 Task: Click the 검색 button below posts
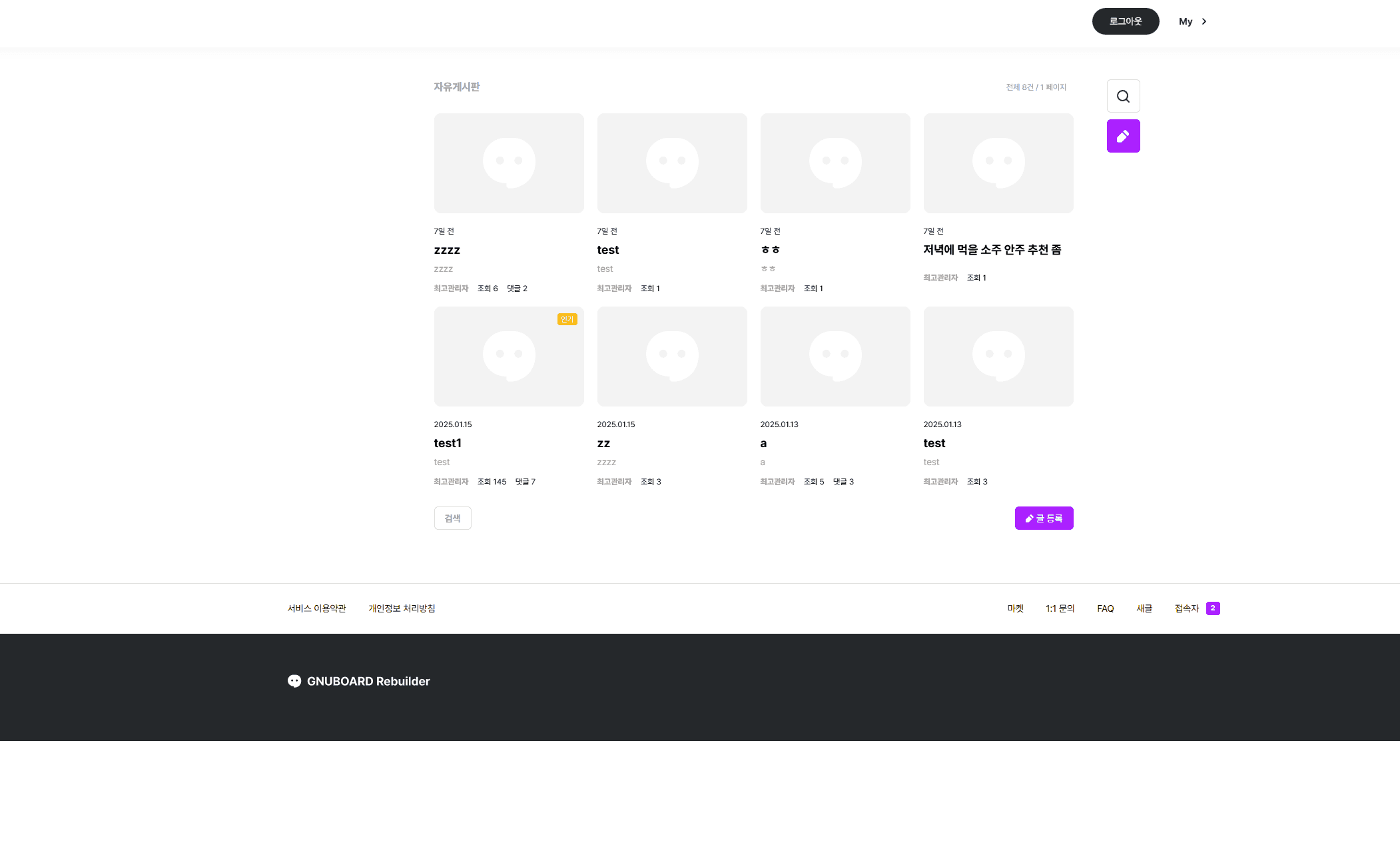[452, 518]
